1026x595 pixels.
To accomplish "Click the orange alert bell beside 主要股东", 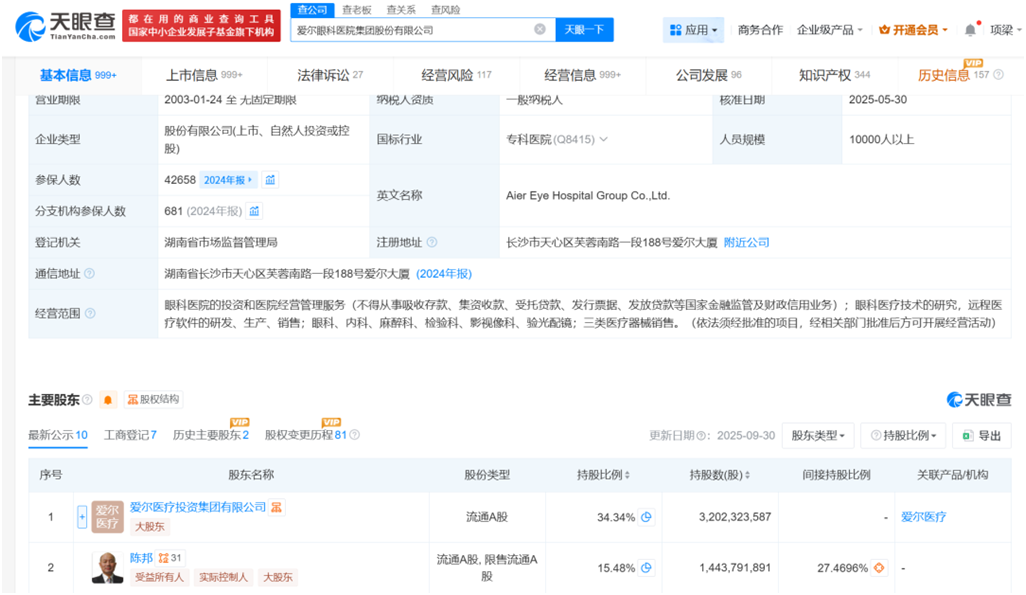I will pos(108,400).
